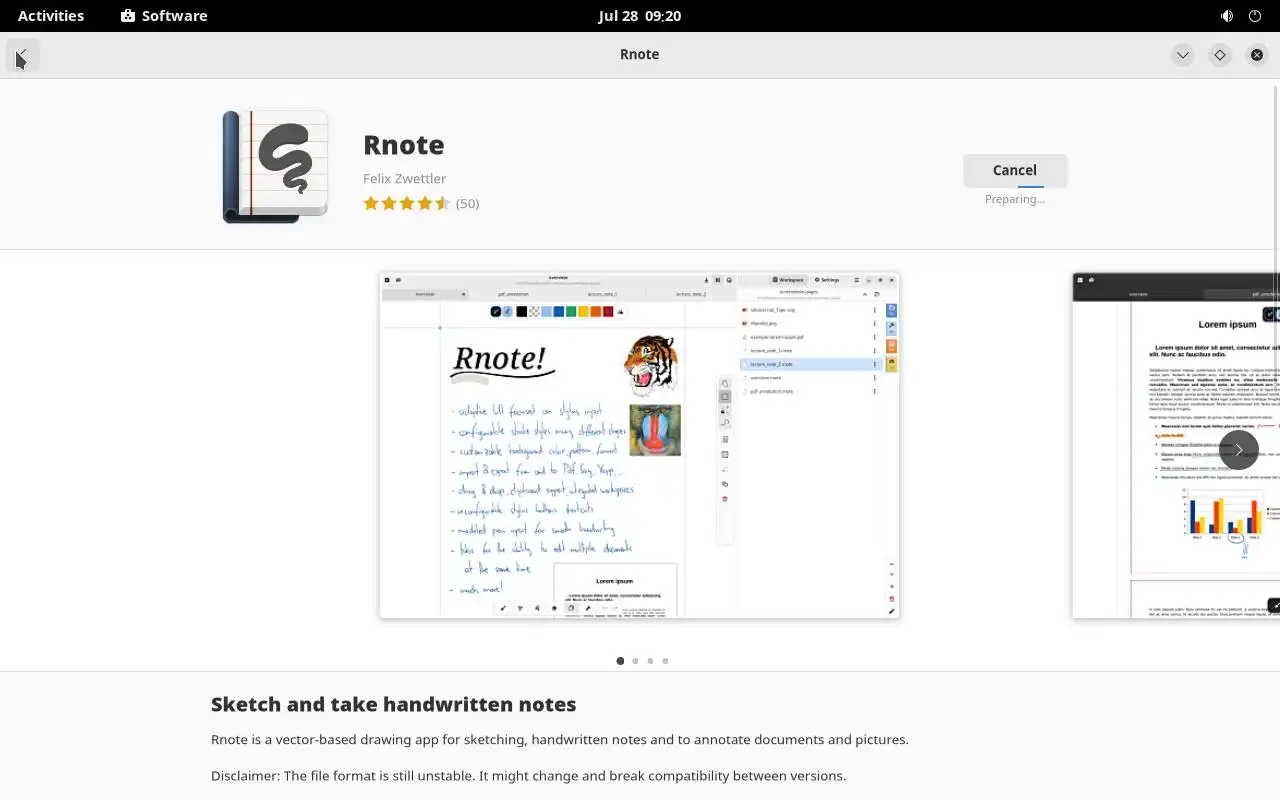
Task: Go back using the header back arrow
Action: pos(22,55)
